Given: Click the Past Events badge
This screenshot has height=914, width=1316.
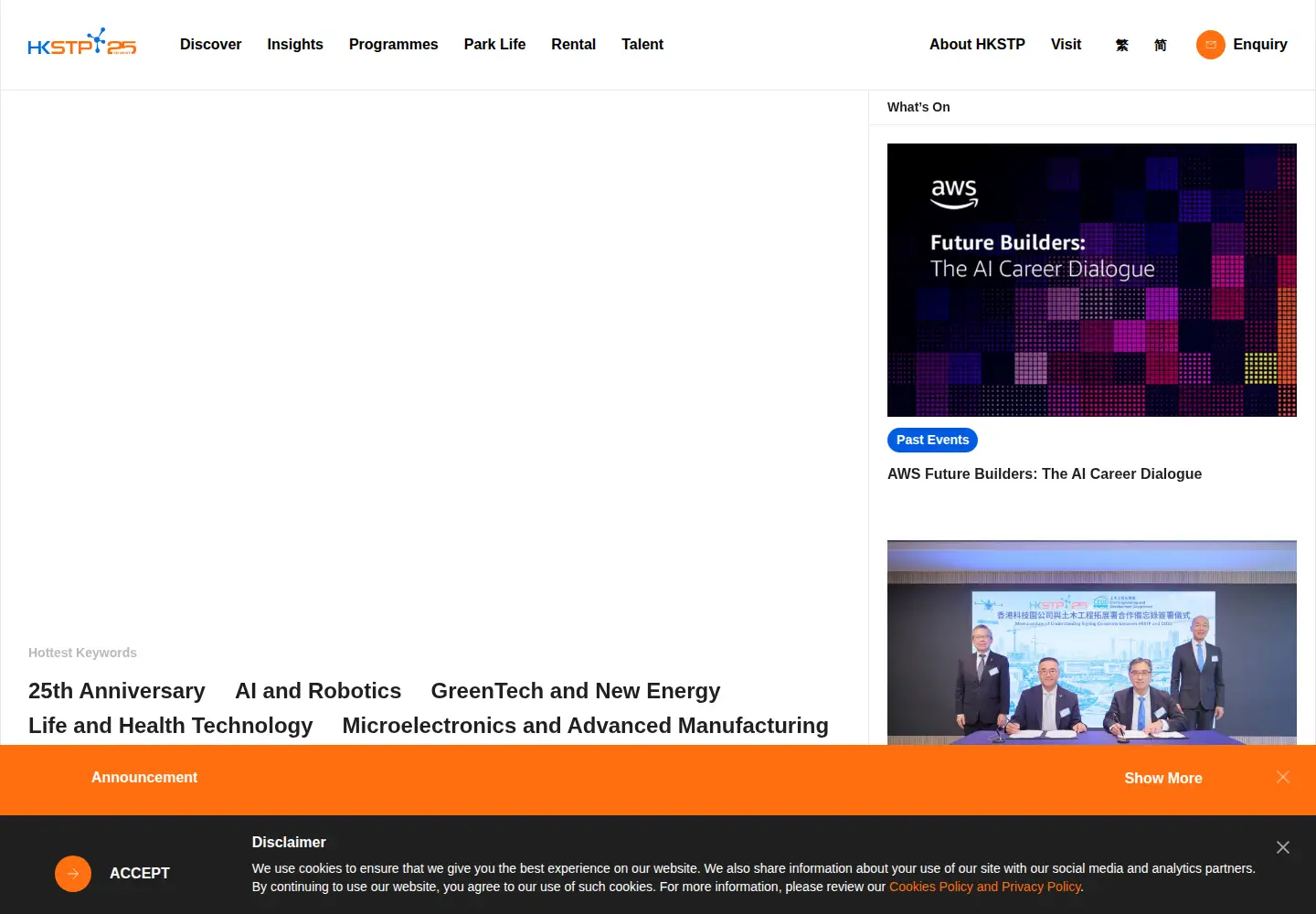Looking at the screenshot, I should click(x=932, y=440).
